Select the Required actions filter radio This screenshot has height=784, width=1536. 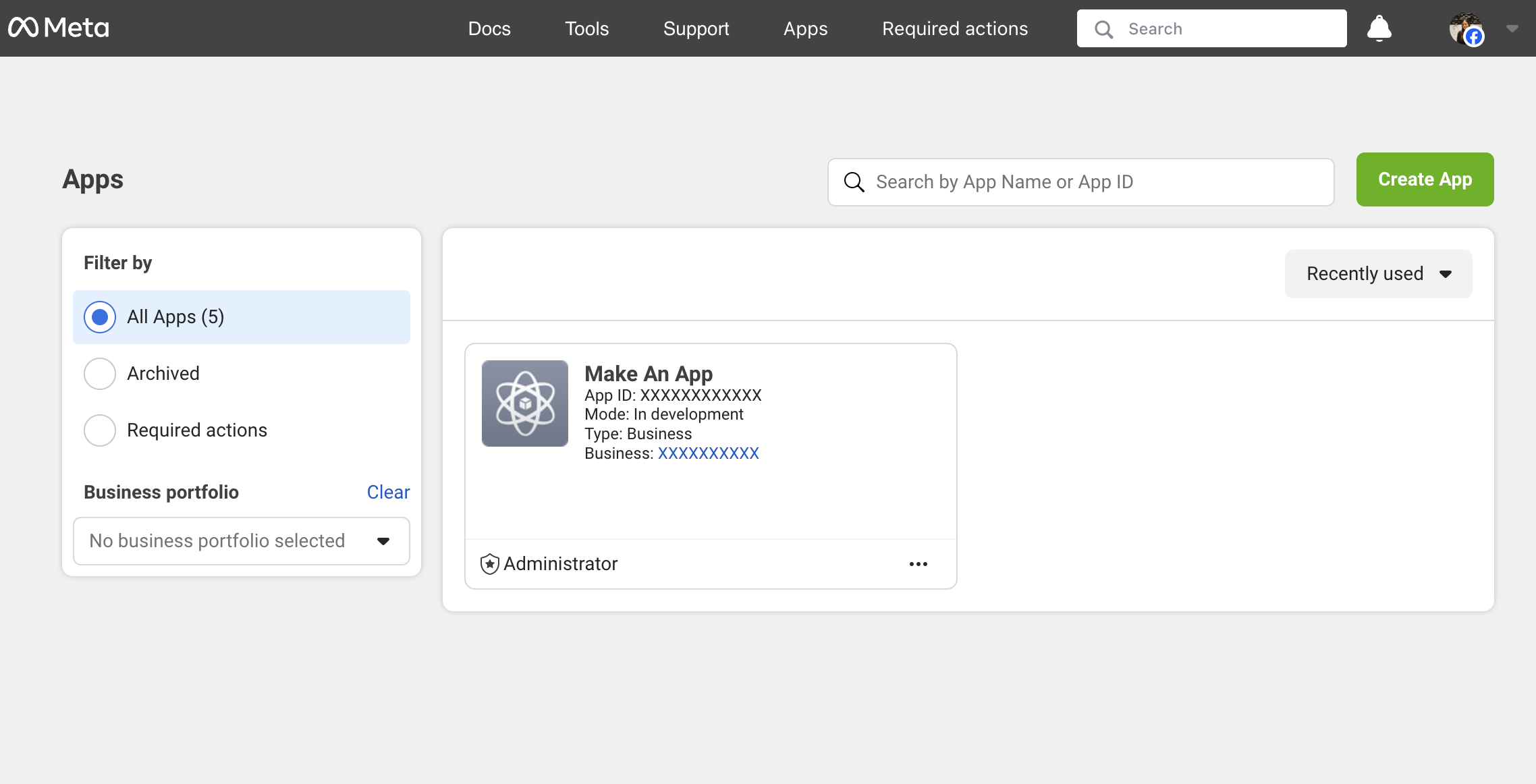tap(100, 430)
